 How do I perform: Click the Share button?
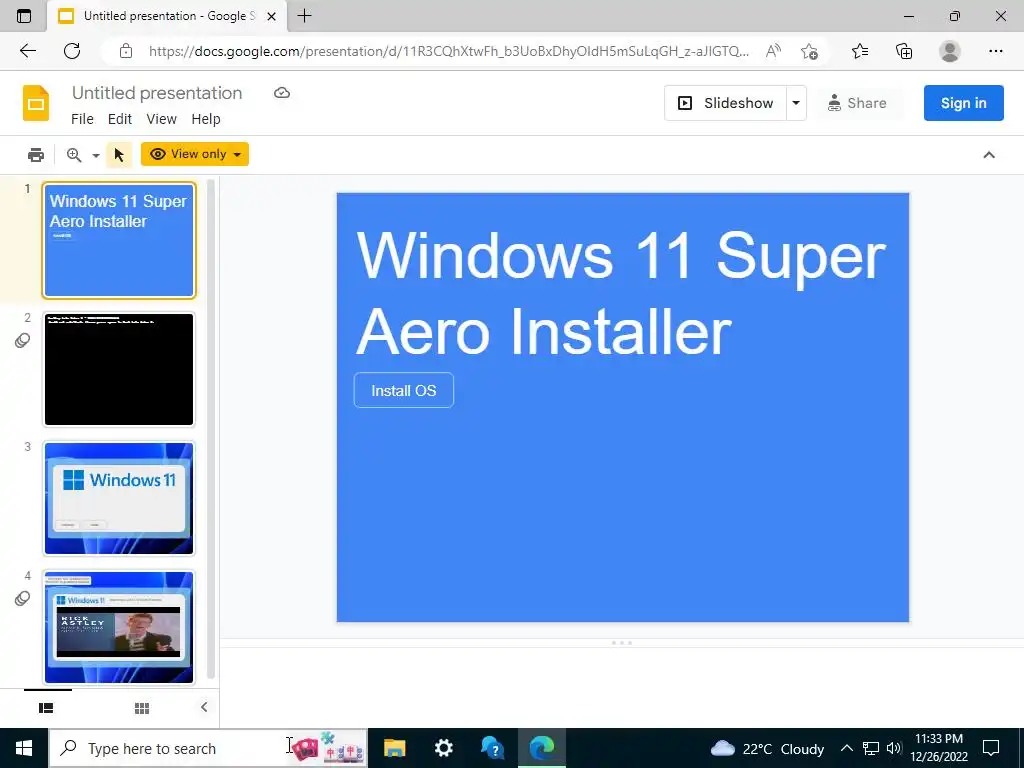(857, 103)
